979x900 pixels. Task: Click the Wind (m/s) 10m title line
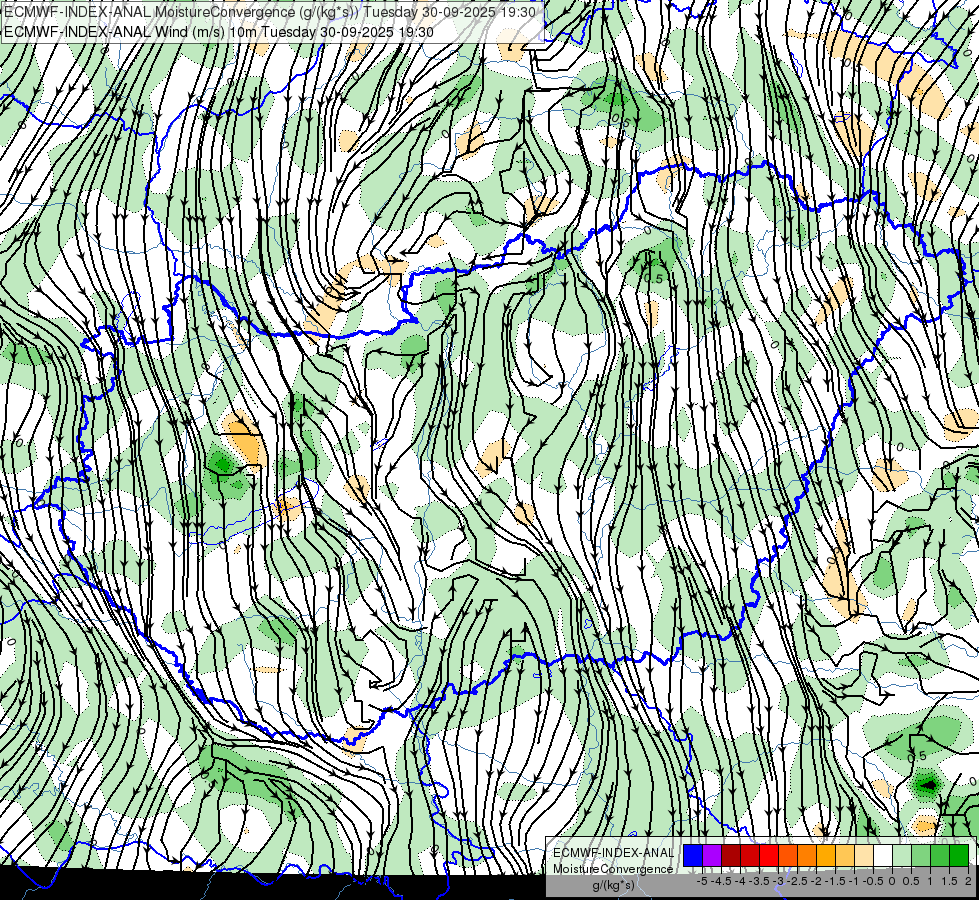click(x=219, y=31)
